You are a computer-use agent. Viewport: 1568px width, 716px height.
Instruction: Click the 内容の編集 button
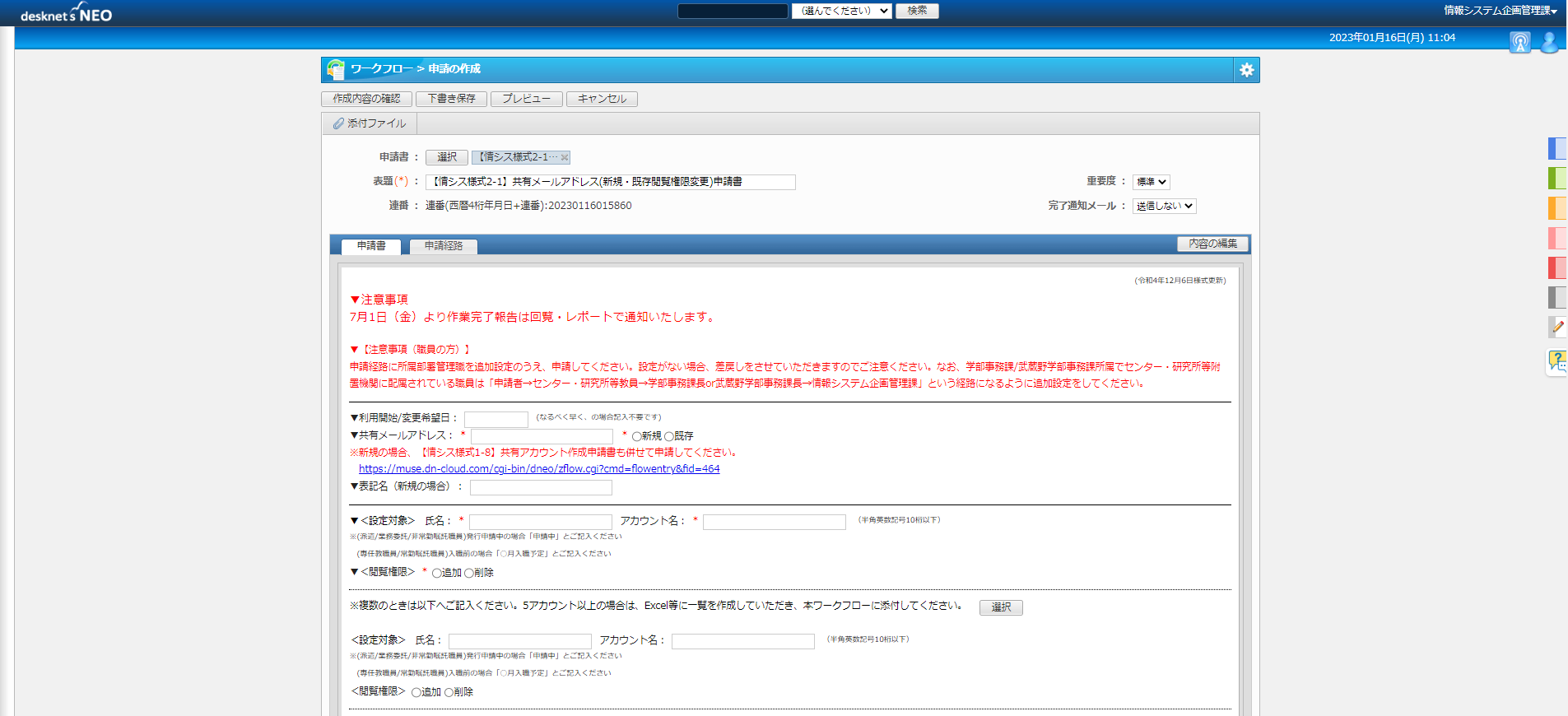click(x=1212, y=244)
